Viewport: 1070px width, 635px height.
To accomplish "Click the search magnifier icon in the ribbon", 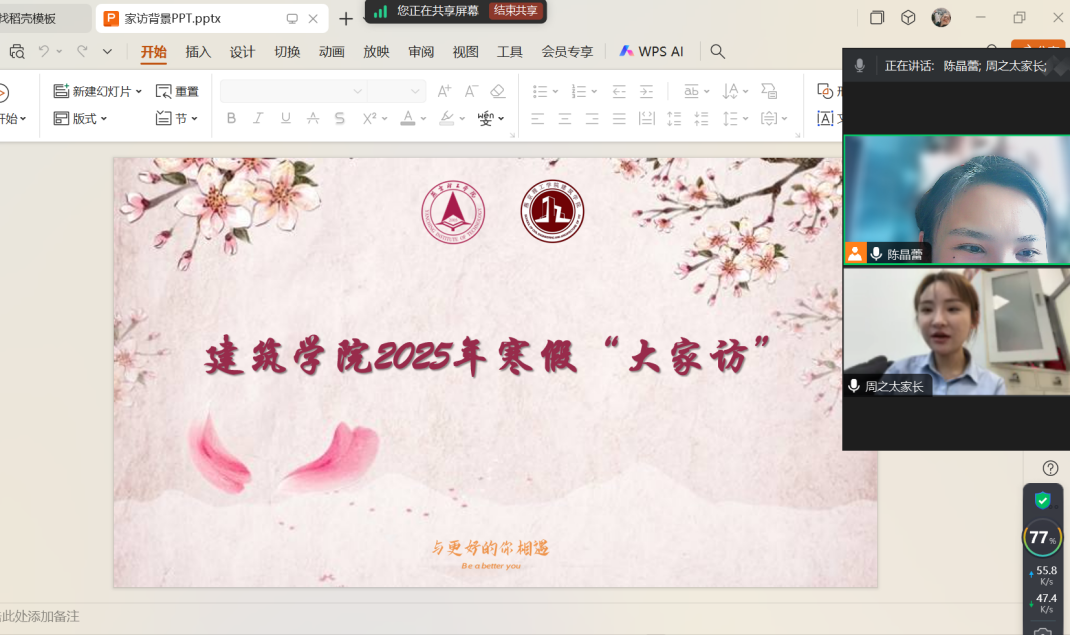I will coord(717,51).
